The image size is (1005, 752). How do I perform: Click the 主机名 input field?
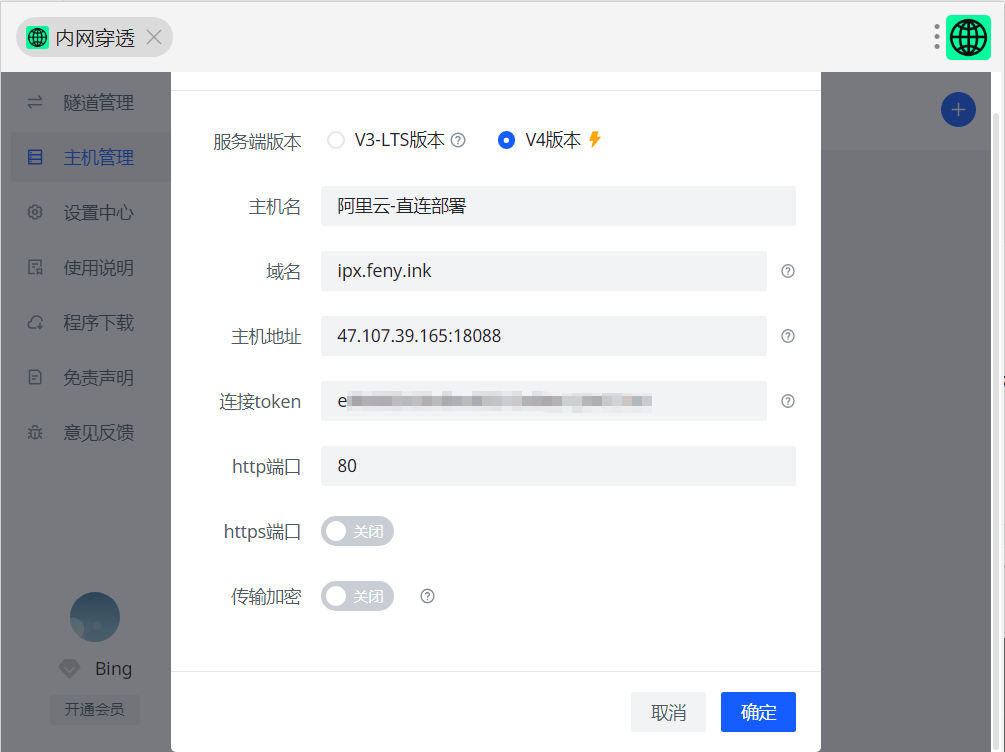pyautogui.click(x=558, y=206)
